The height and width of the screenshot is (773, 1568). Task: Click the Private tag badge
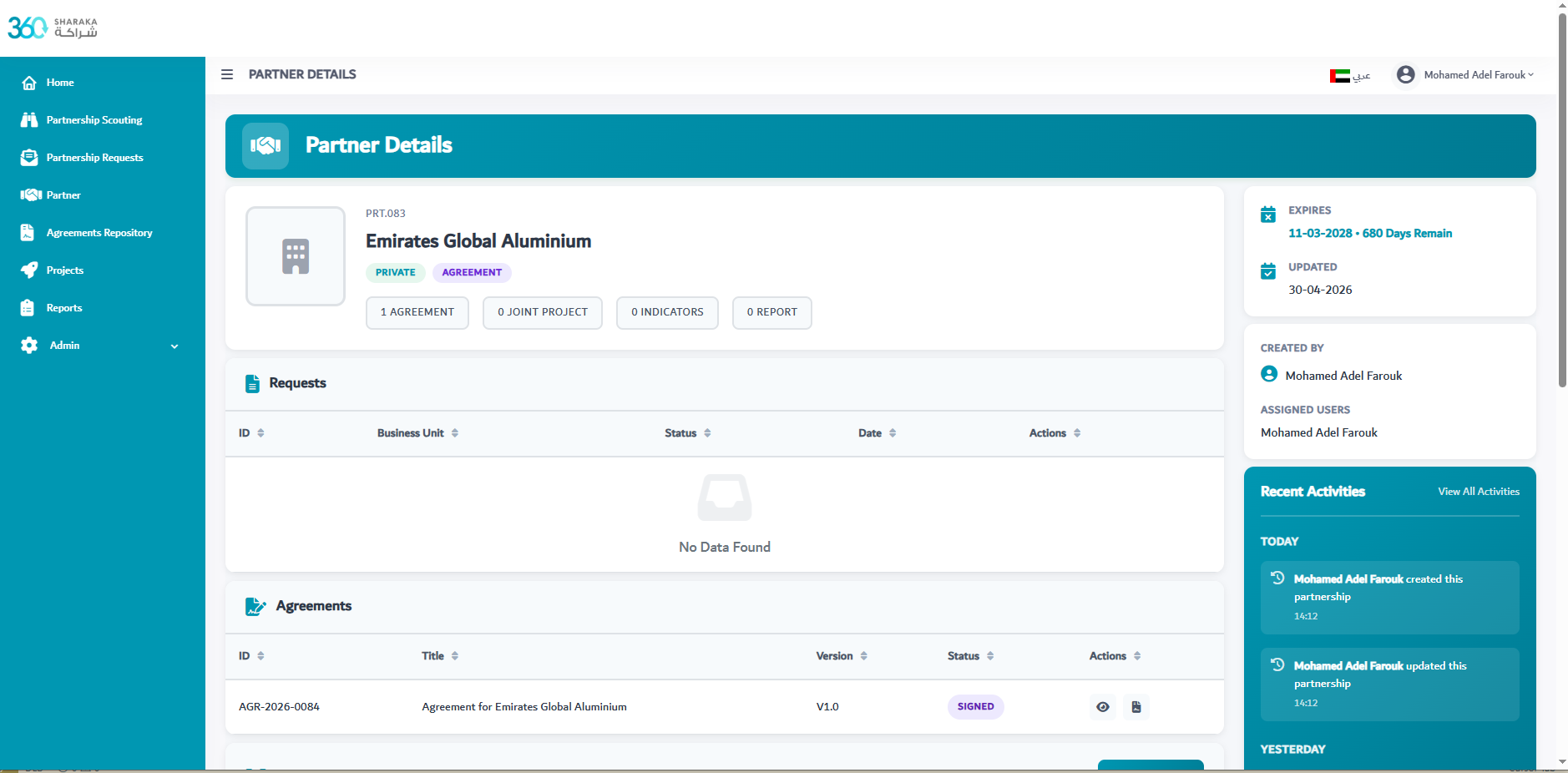click(396, 273)
